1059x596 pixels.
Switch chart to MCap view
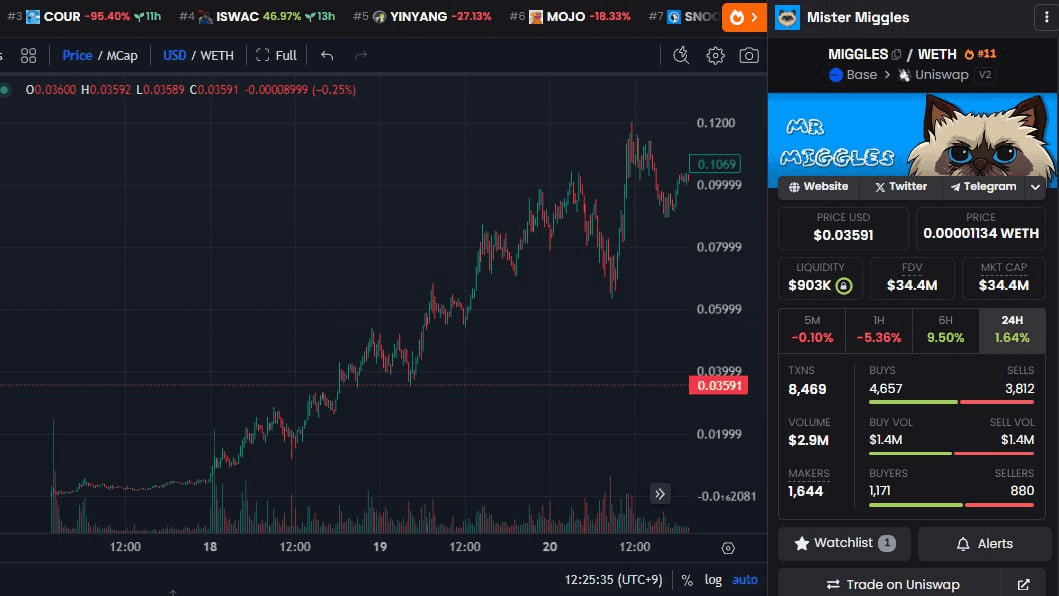click(122, 55)
